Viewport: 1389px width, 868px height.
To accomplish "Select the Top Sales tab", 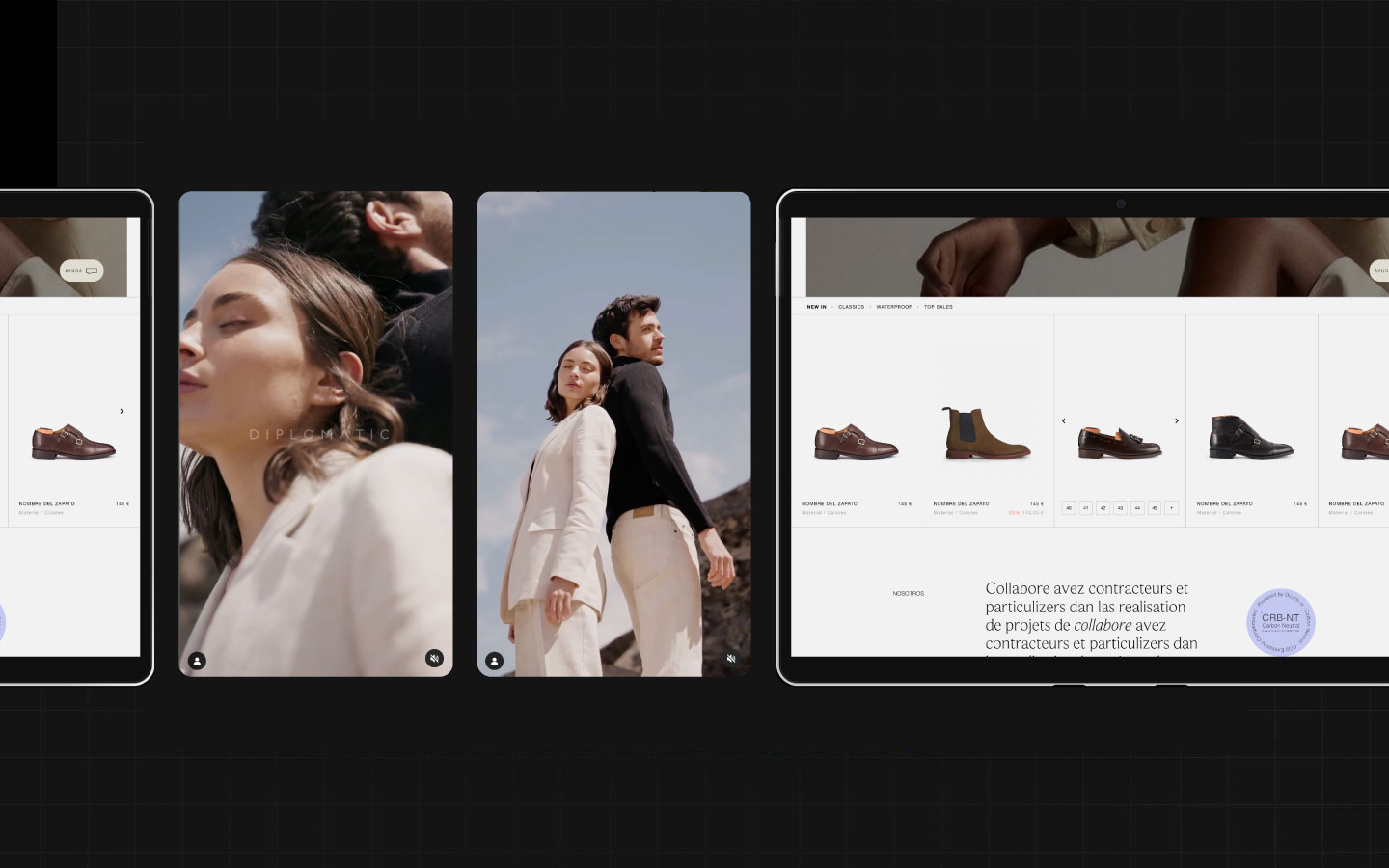I will point(938,307).
